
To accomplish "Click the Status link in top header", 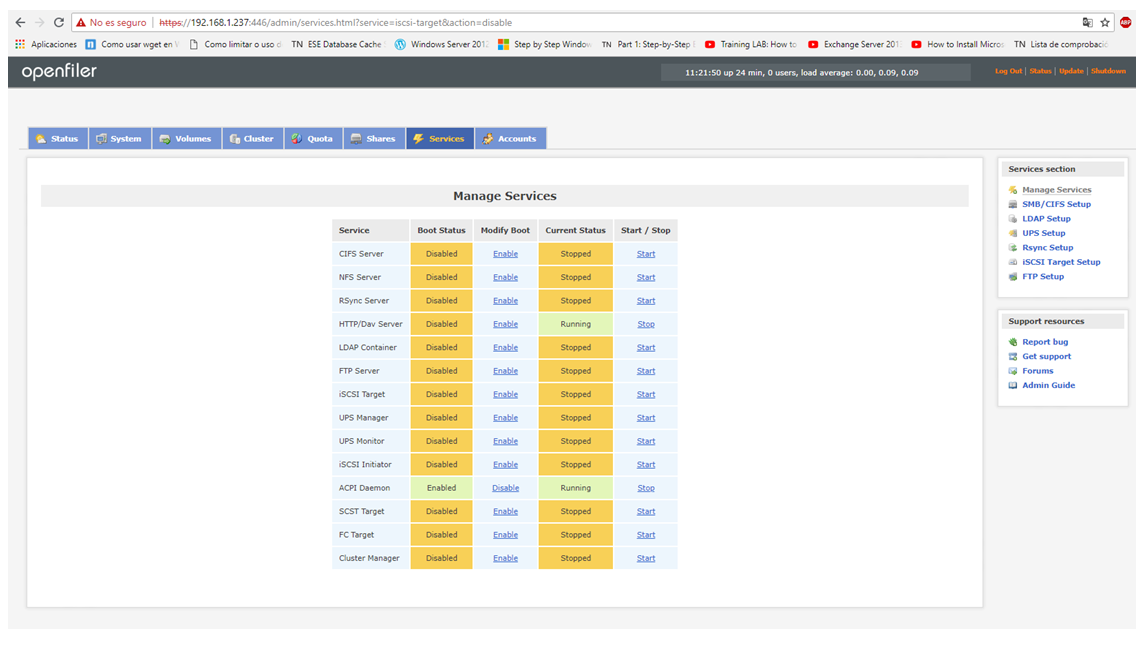I will coord(1040,71).
